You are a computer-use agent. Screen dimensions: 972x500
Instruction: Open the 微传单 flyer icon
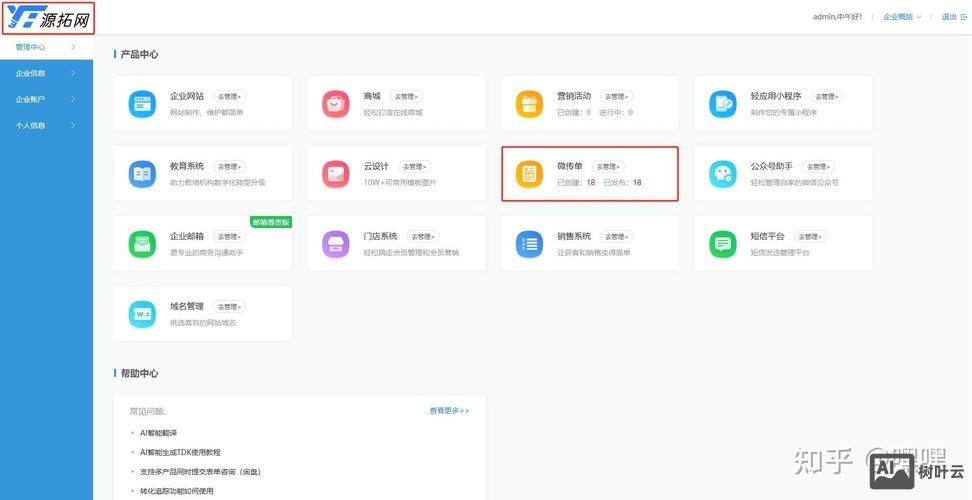click(529, 174)
